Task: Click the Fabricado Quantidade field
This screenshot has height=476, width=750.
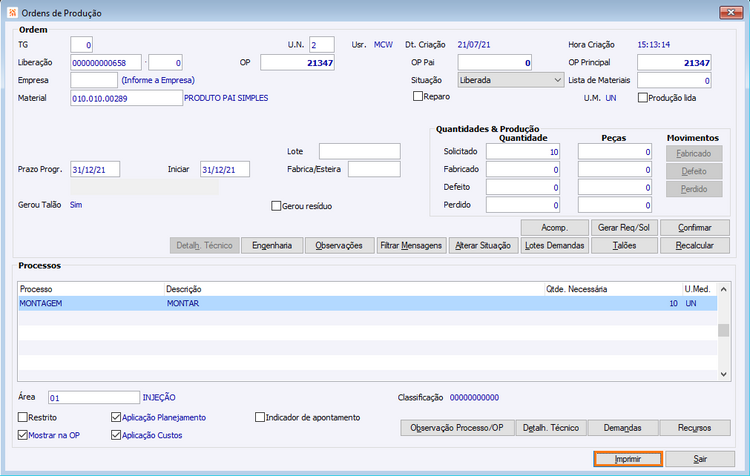Action: (x=523, y=169)
